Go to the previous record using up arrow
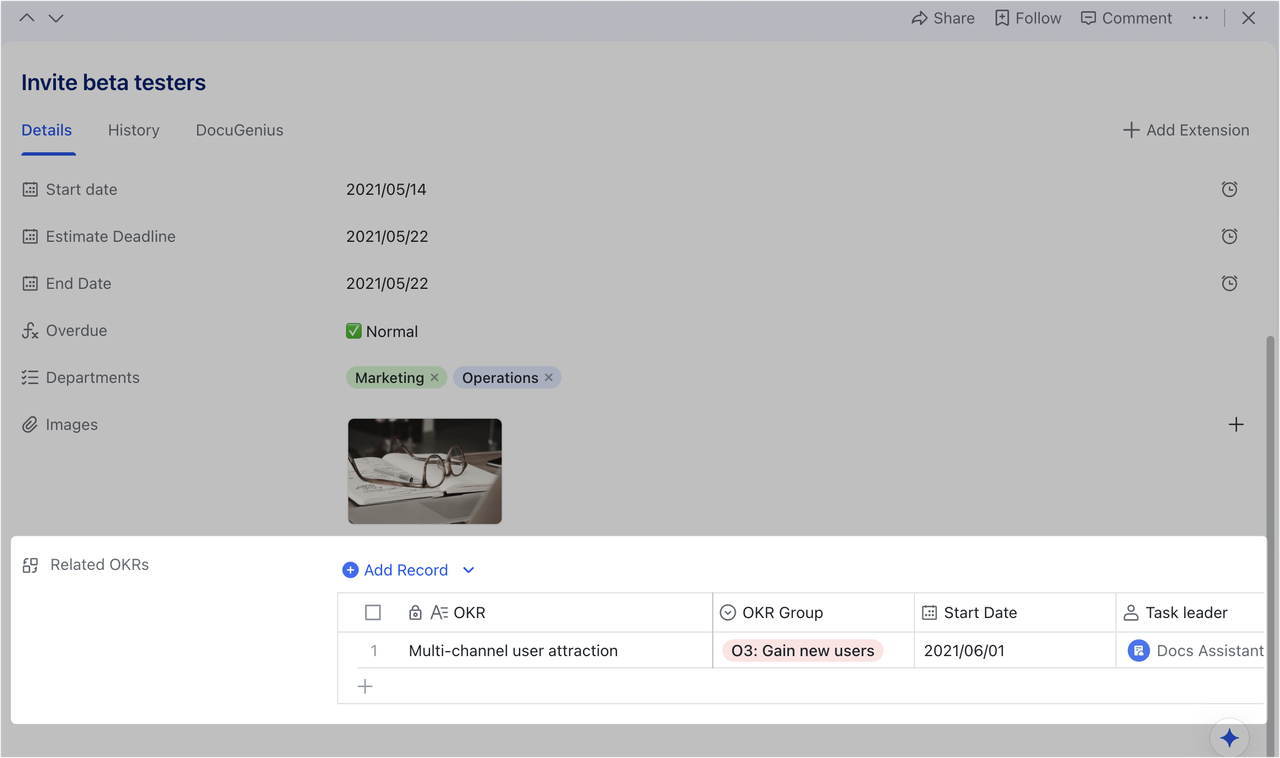1280x758 pixels. click(x=27, y=18)
